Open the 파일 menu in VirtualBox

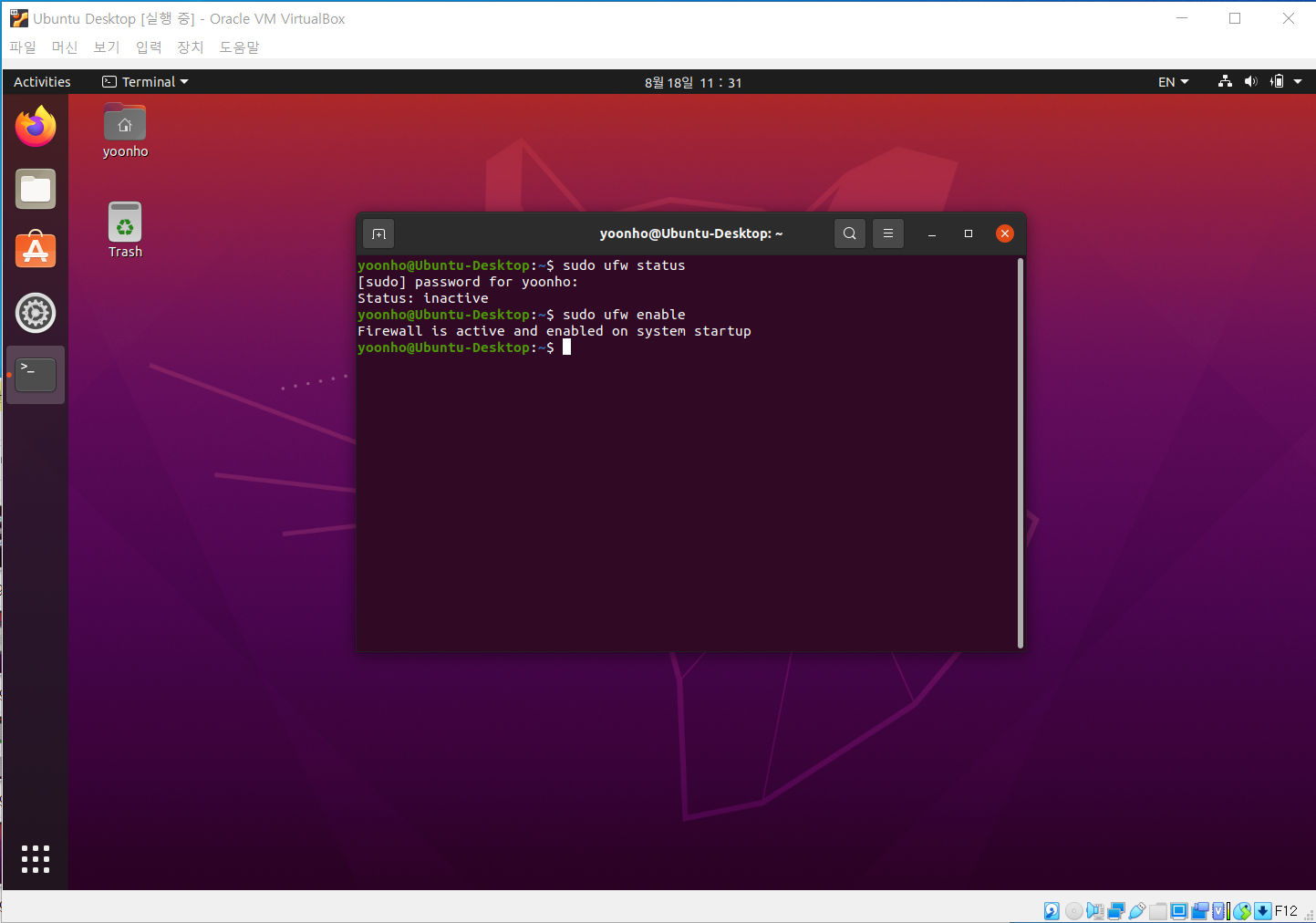click(23, 47)
